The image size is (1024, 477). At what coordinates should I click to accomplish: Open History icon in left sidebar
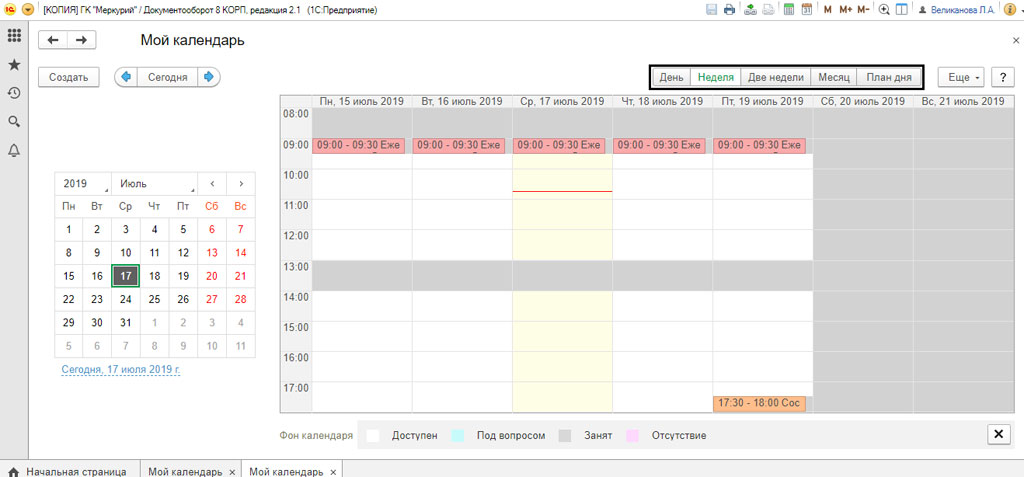(14, 93)
